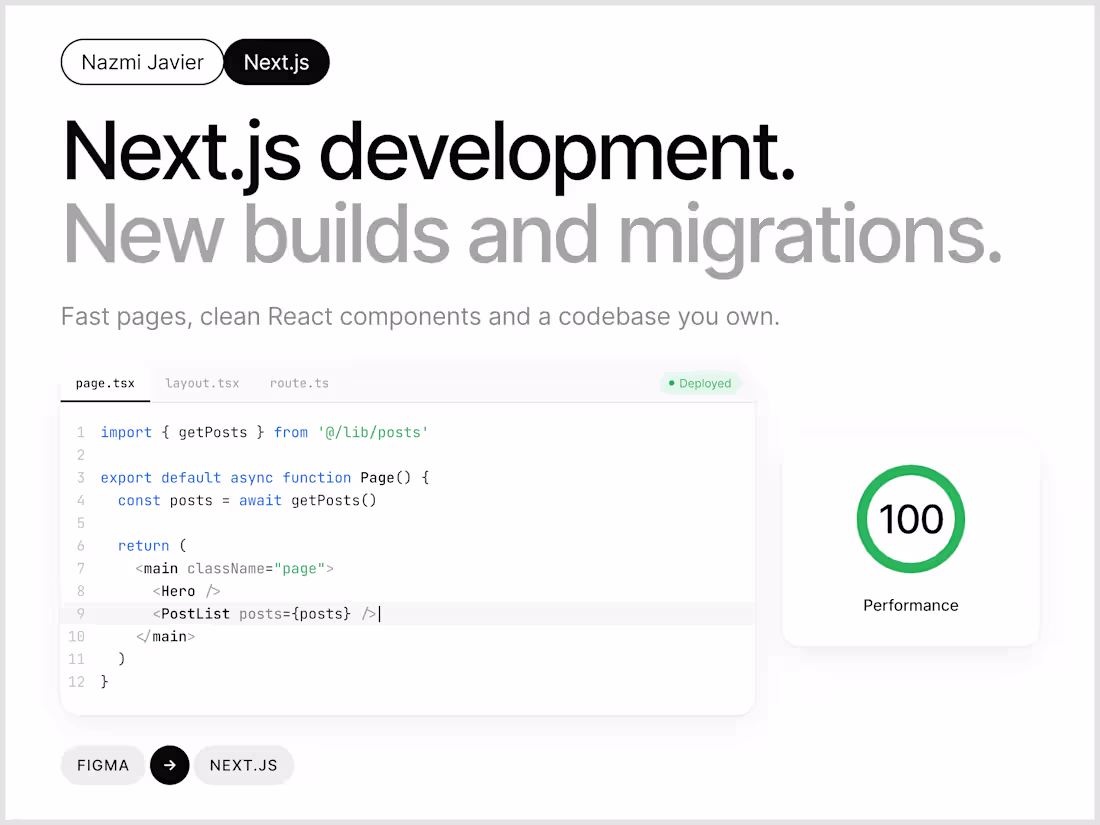The image size is (1100, 825).
Task: Click the FIGMA tag
Action: 103,765
